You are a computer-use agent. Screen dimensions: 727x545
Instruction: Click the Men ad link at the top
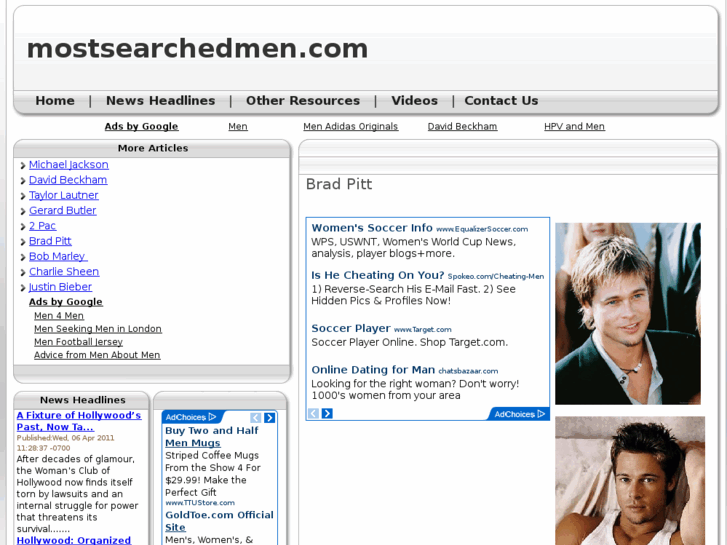point(238,126)
